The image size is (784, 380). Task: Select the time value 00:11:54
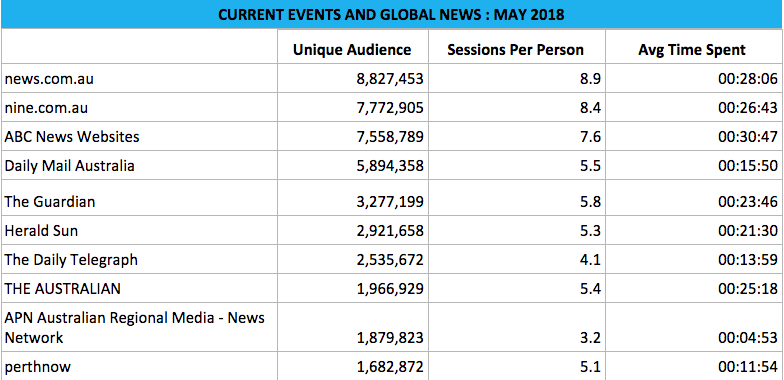click(748, 367)
